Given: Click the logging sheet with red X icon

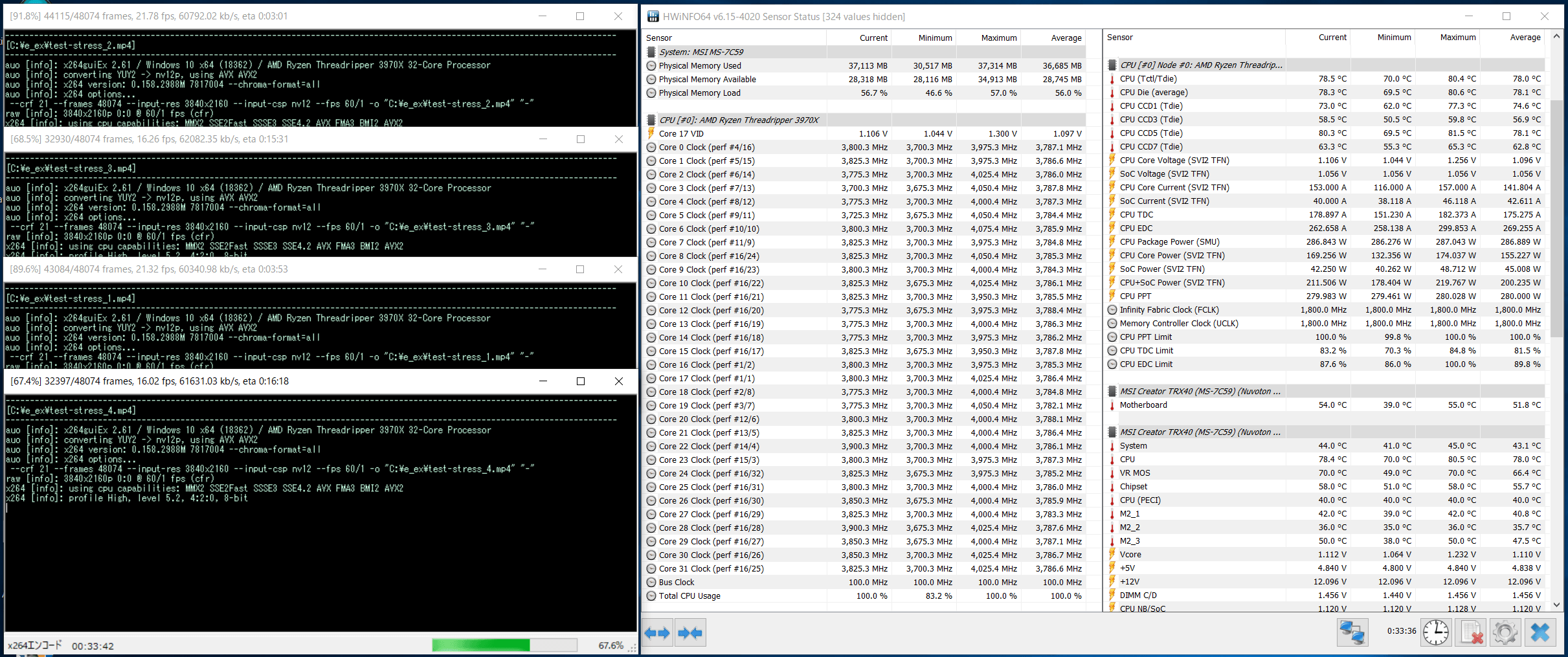Looking at the screenshot, I should tap(1471, 632).
